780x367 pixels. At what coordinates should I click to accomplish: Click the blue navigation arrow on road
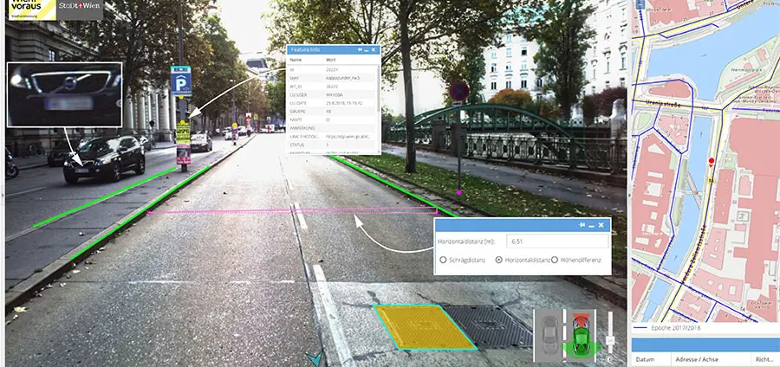point(314,358)
